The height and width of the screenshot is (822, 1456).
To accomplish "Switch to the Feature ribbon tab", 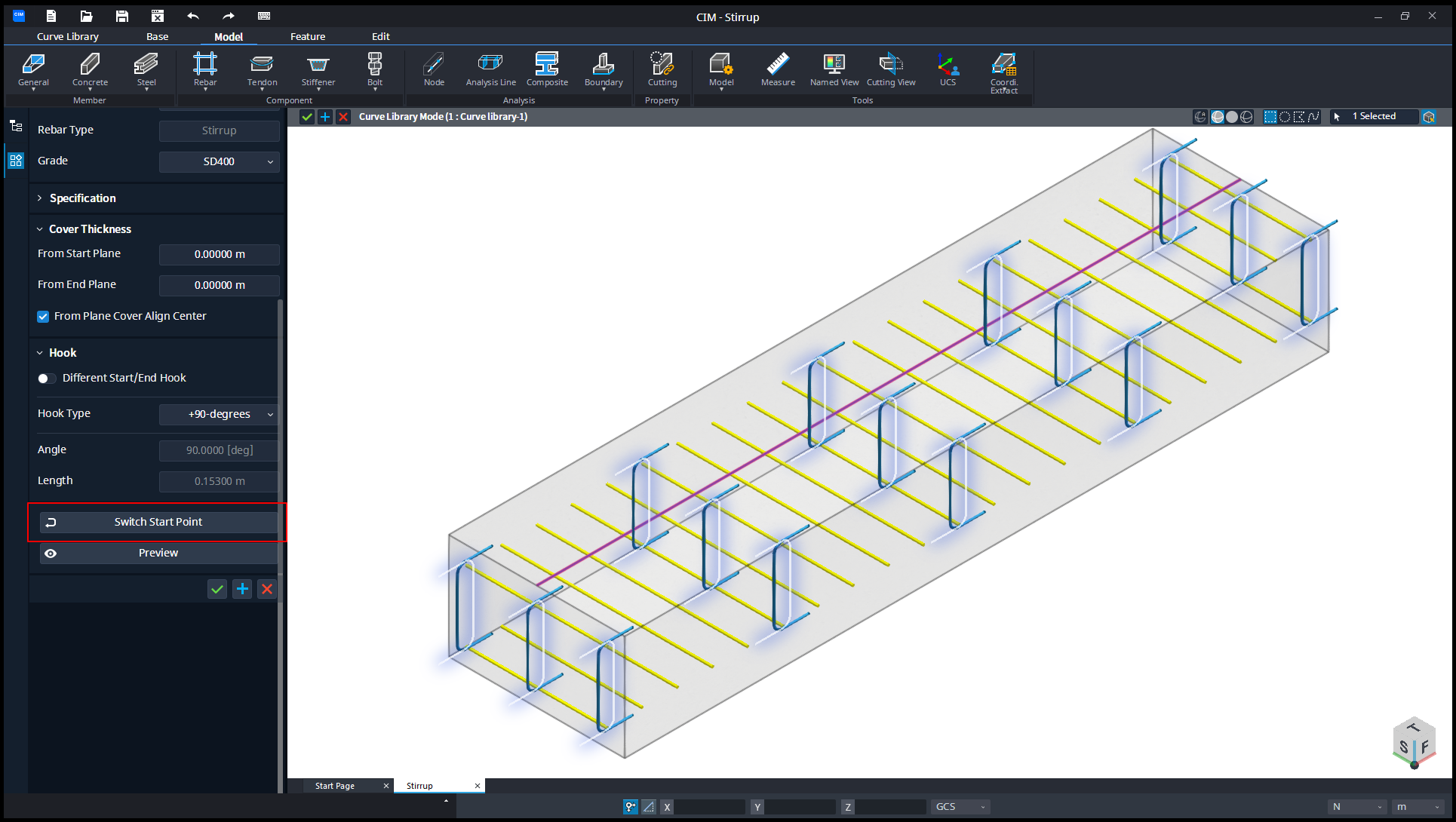I will 308,36.
